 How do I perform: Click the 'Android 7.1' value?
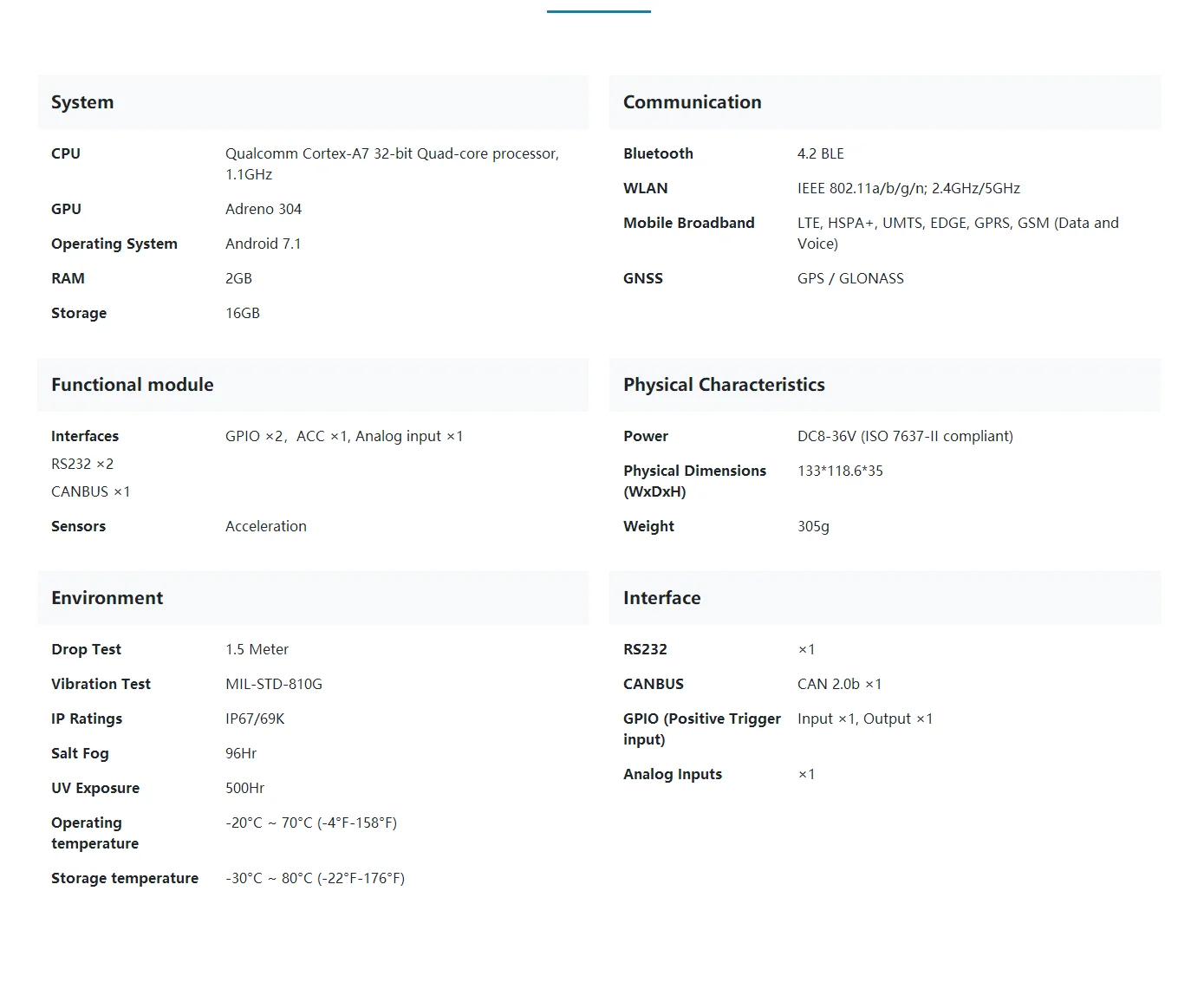coord(264,244)
